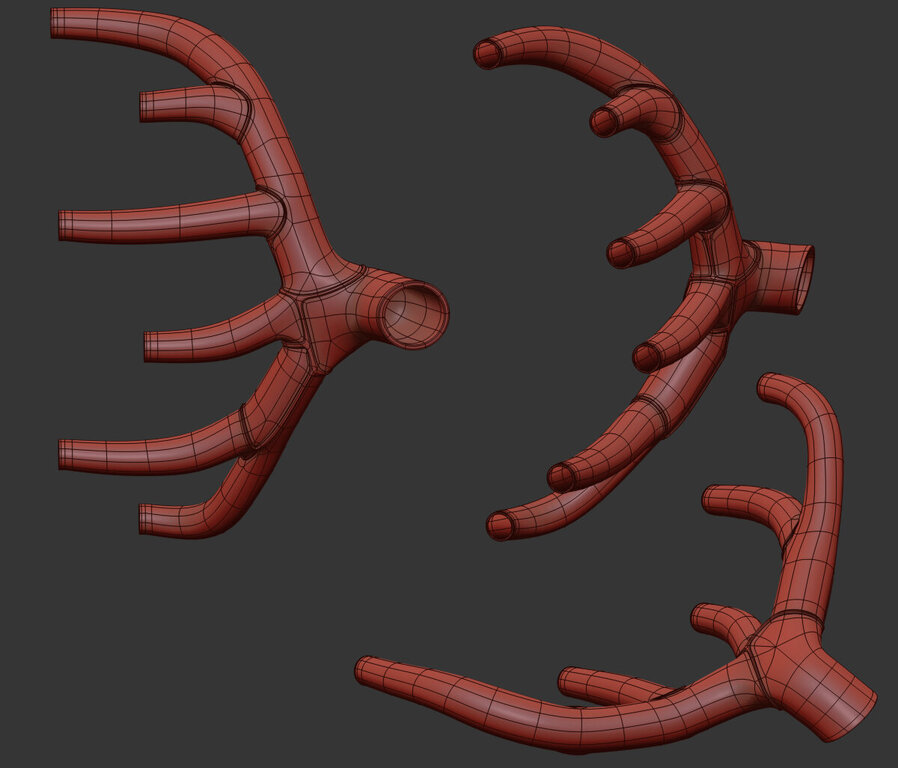Click the fourth tine opening on upper-right antler
Viewport: 898px width, 768px height.
[647, 356]
